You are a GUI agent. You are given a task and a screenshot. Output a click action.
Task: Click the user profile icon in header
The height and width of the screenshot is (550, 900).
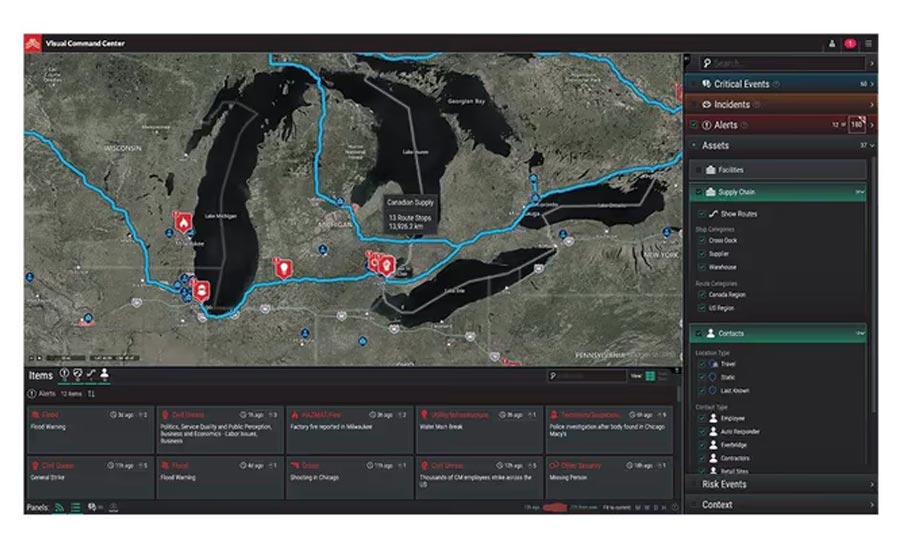(x=831, y=44)
